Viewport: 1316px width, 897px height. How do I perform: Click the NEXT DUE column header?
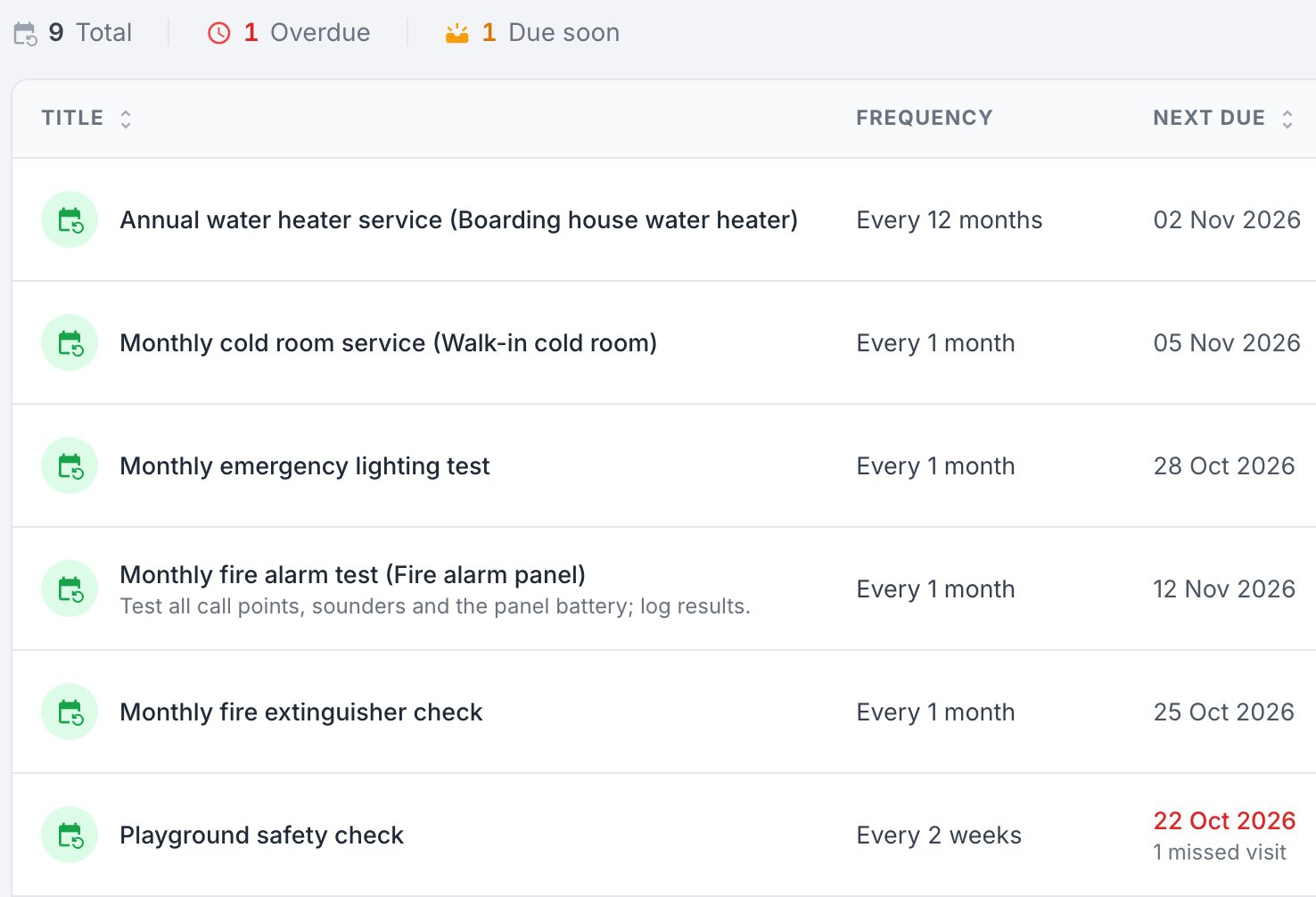[x=1209, y=118]
